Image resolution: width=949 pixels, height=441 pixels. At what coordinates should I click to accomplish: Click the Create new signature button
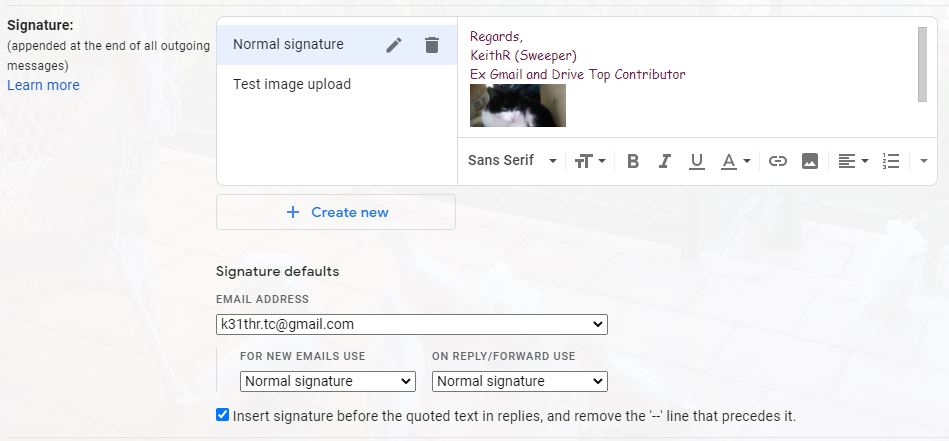(x=336, y=212)
